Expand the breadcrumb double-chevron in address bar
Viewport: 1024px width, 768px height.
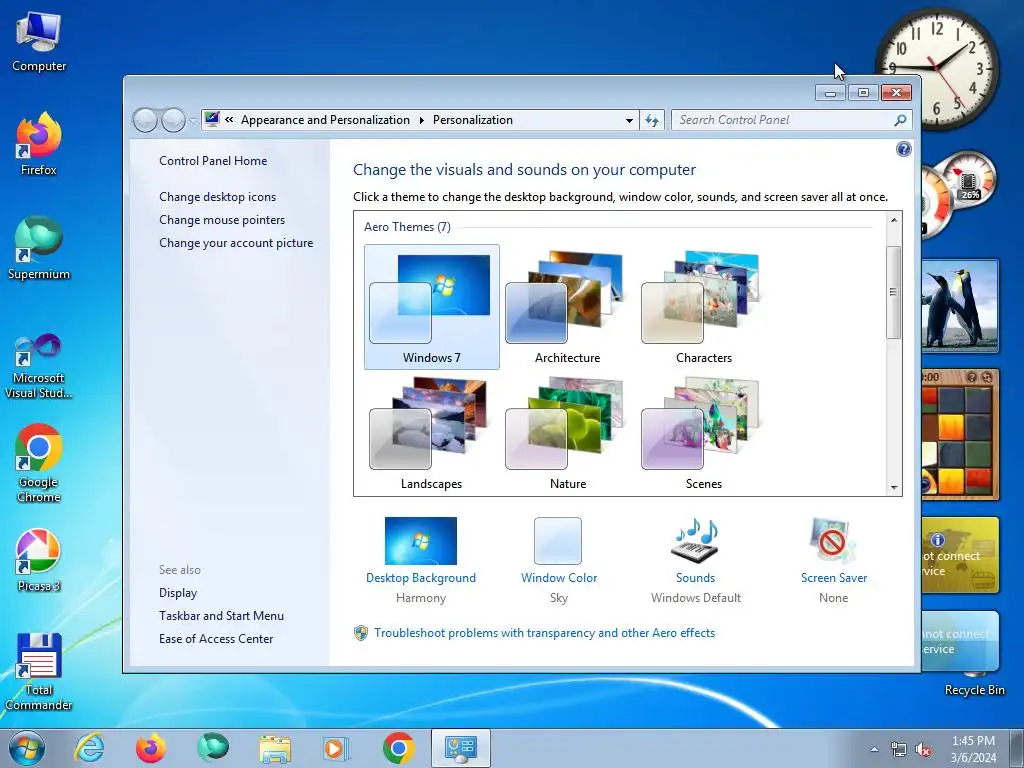229,120
